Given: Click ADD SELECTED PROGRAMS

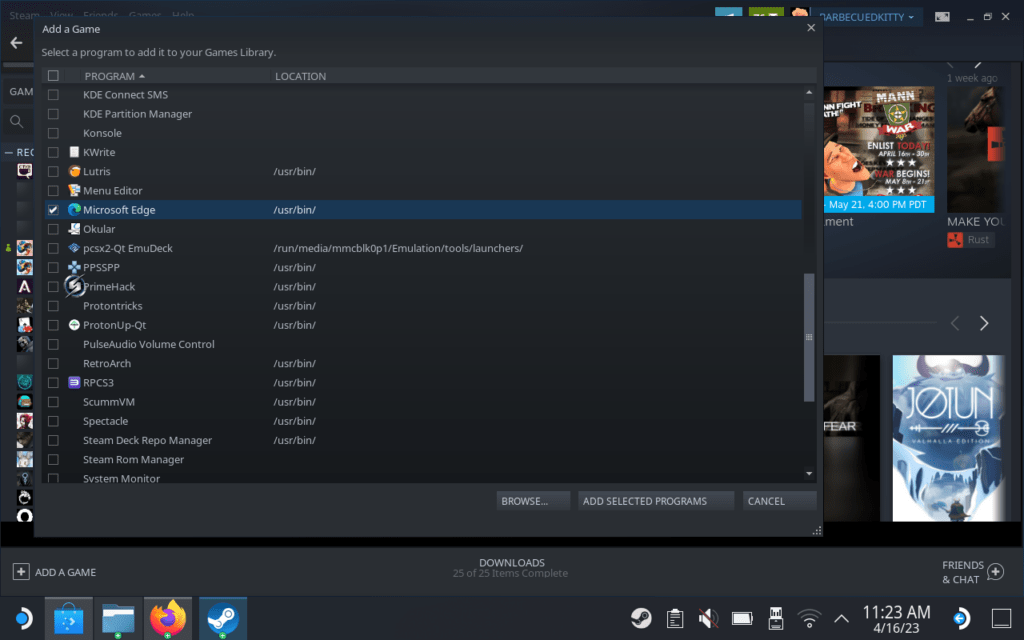Looking at the screenshot, I should tap(655, 500).
